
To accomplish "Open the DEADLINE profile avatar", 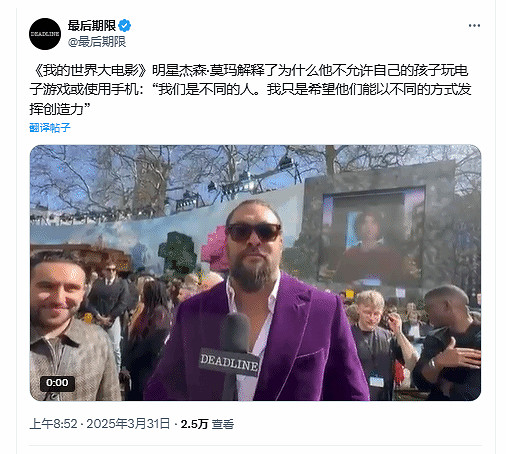I will 45,34.
